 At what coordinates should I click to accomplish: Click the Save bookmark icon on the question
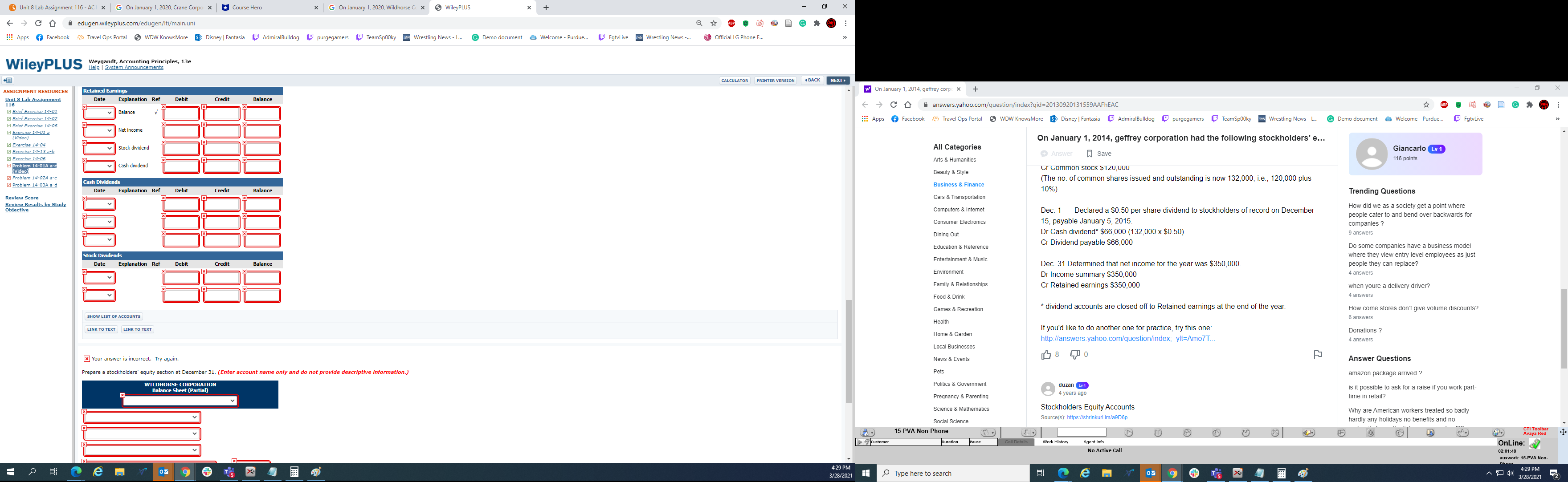(1090, 154)
